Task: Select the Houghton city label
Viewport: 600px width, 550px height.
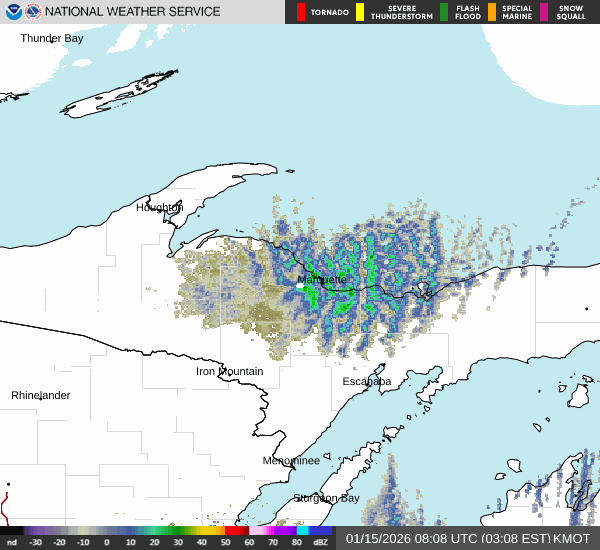Action: coord(159,208)
